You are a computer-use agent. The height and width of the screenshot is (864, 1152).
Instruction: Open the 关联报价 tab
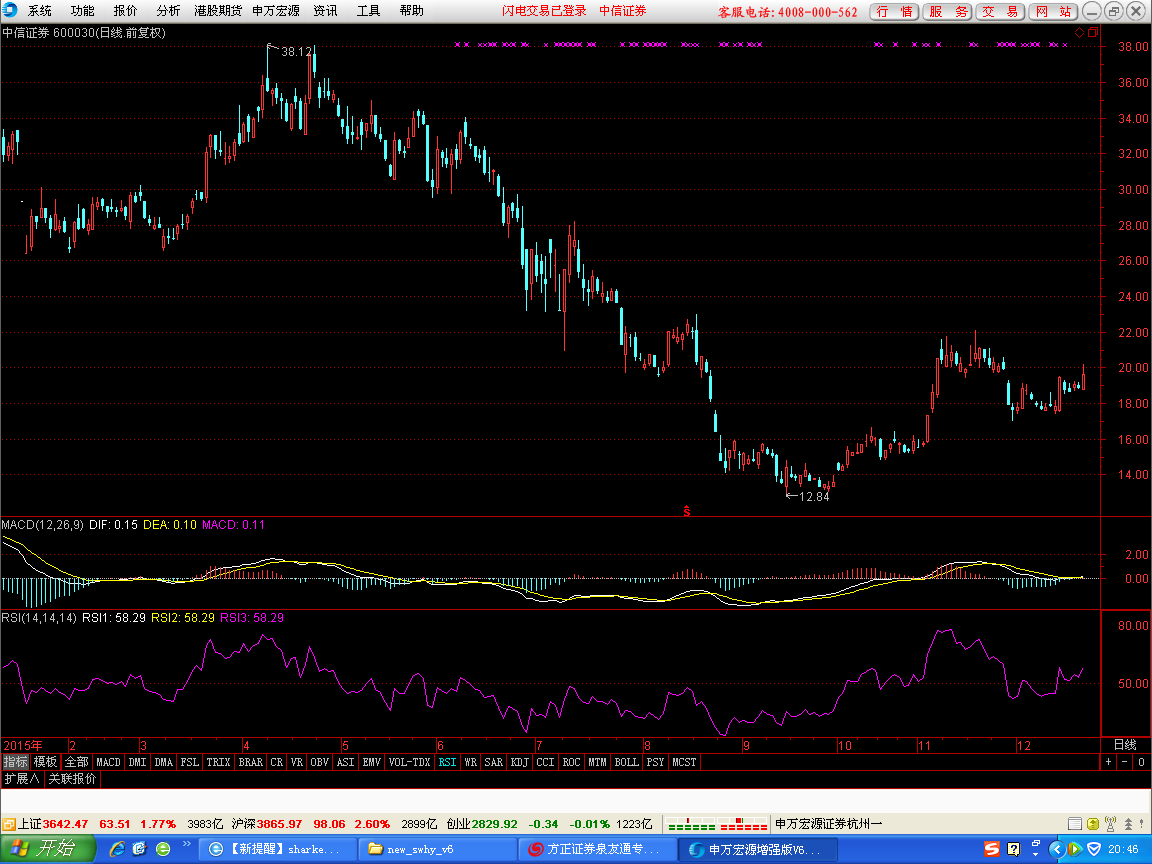72,778
